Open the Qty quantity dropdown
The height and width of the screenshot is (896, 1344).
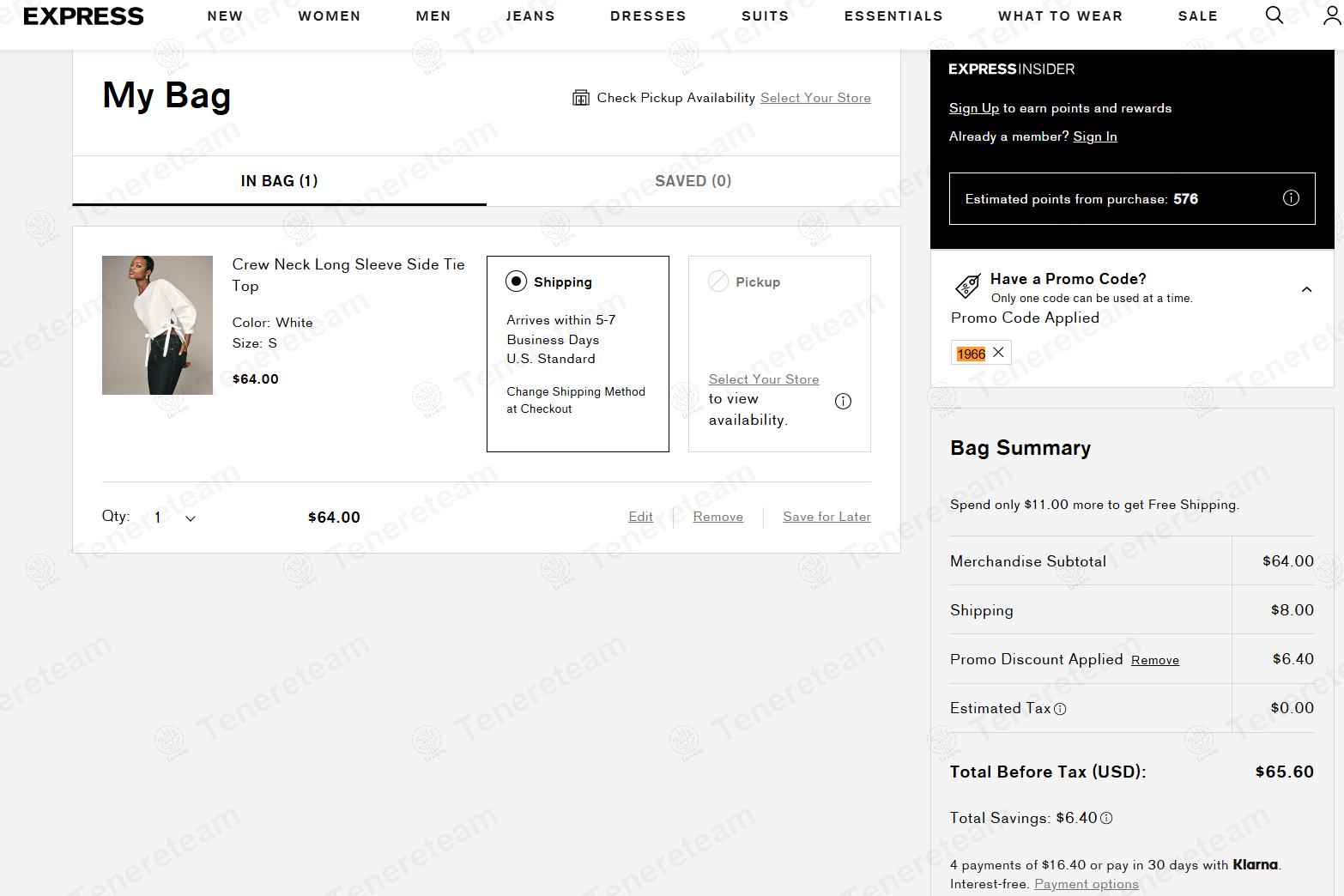point(174,518)
